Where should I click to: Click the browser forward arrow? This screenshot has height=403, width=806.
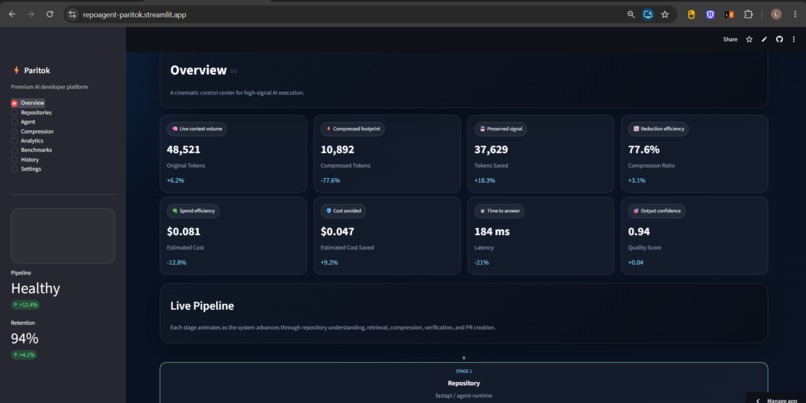click(31, 14)
